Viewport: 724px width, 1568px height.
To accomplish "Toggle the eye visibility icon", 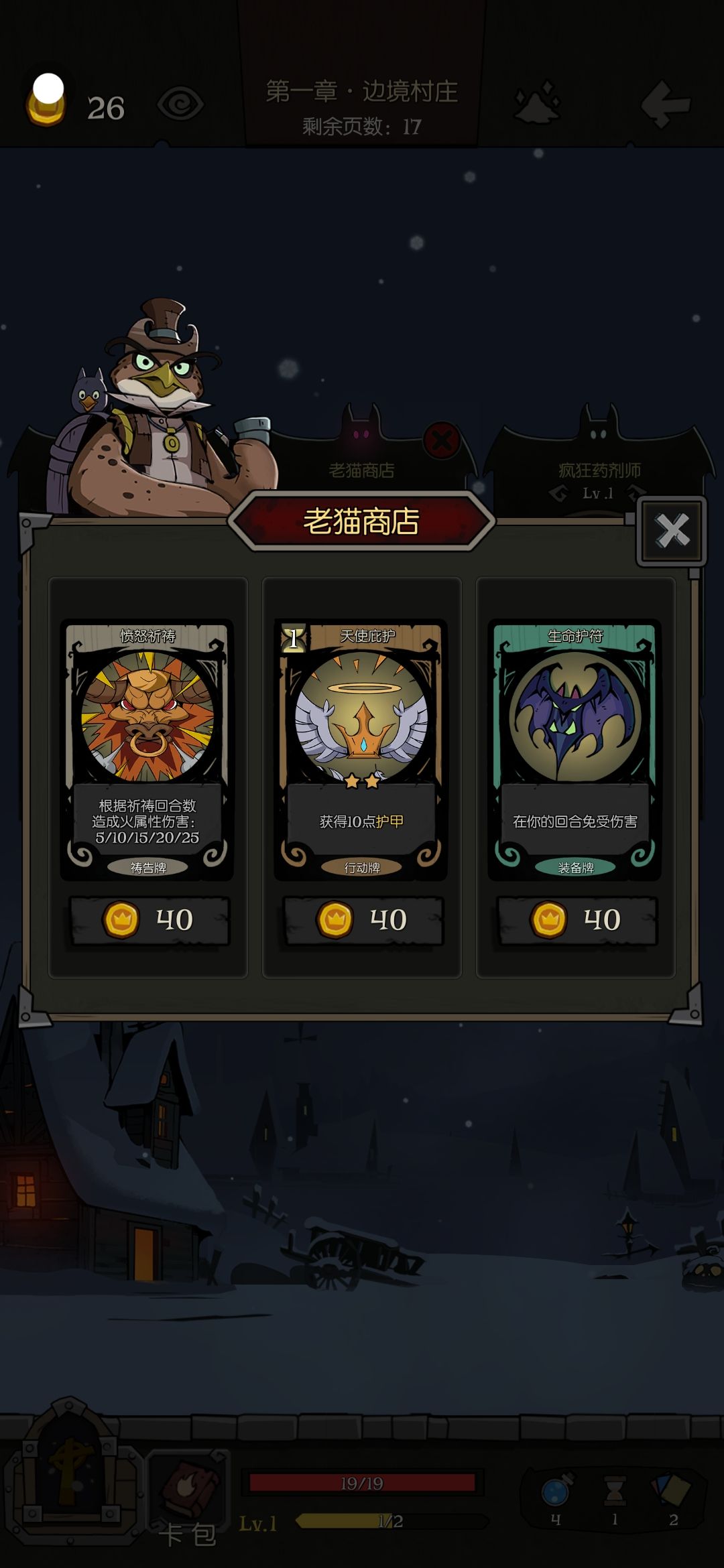I will pos(180,105).
